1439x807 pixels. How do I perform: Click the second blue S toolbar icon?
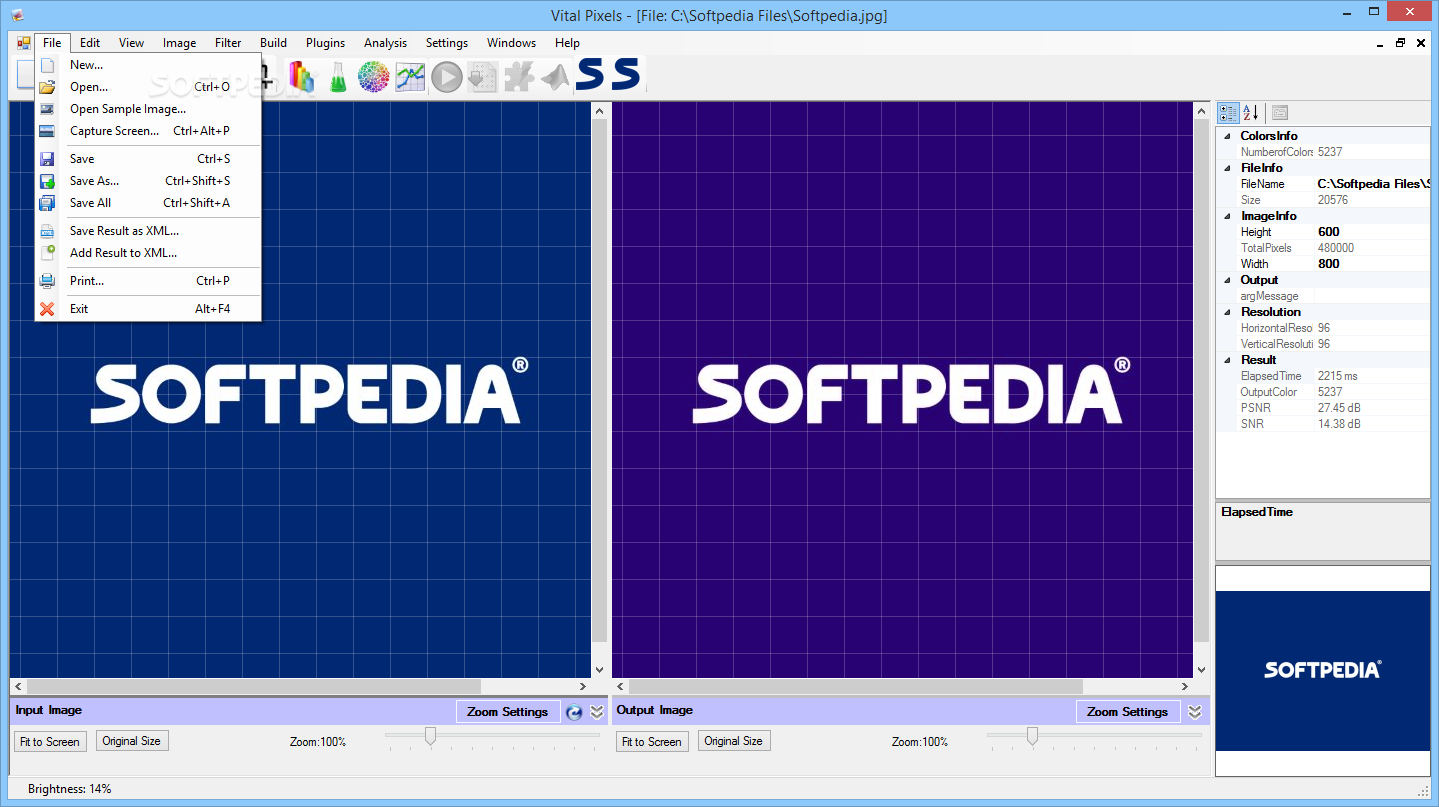coord(625,75)
